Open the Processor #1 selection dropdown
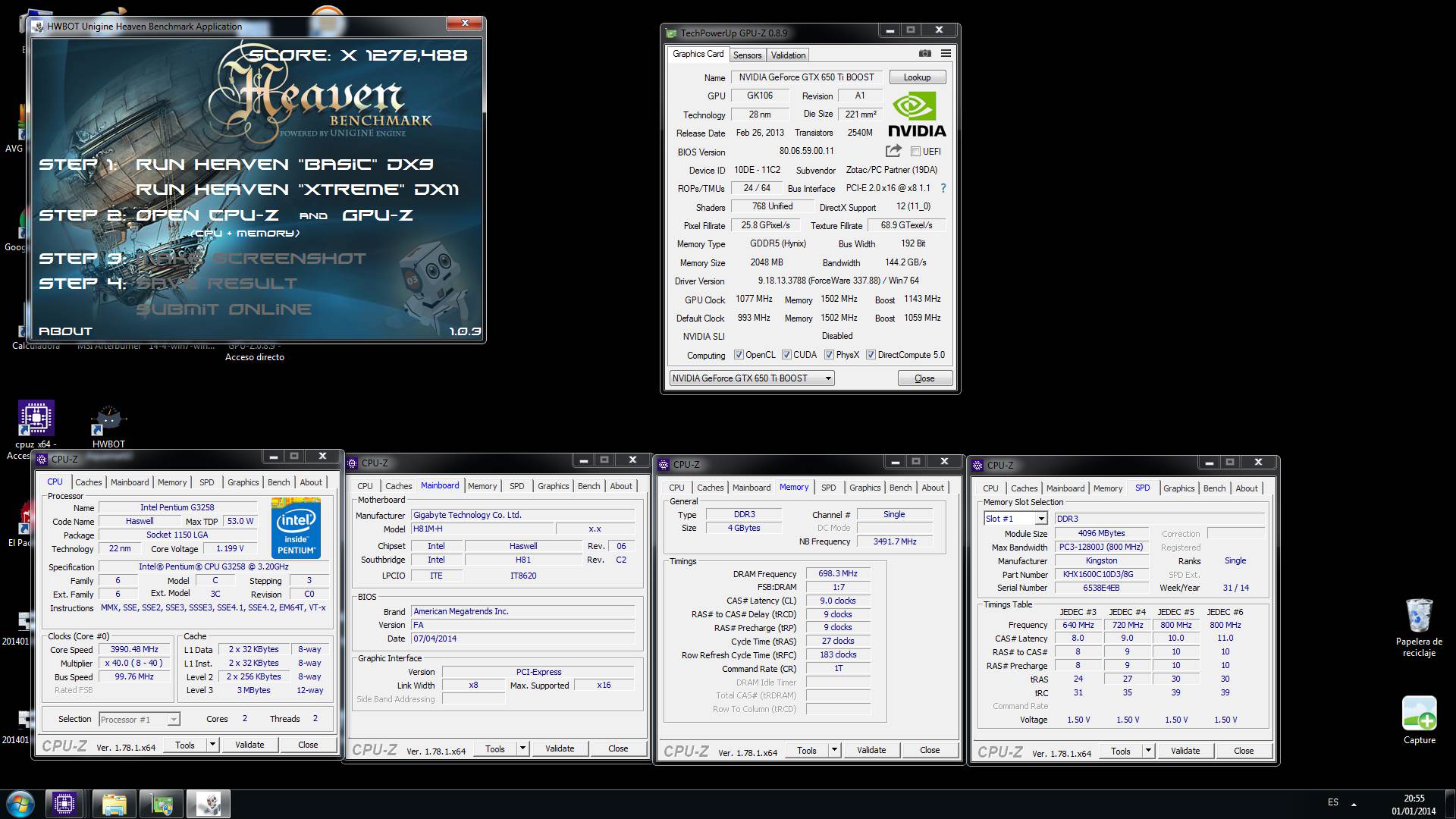The image size is (1456, 819). (x=140, y=720)
